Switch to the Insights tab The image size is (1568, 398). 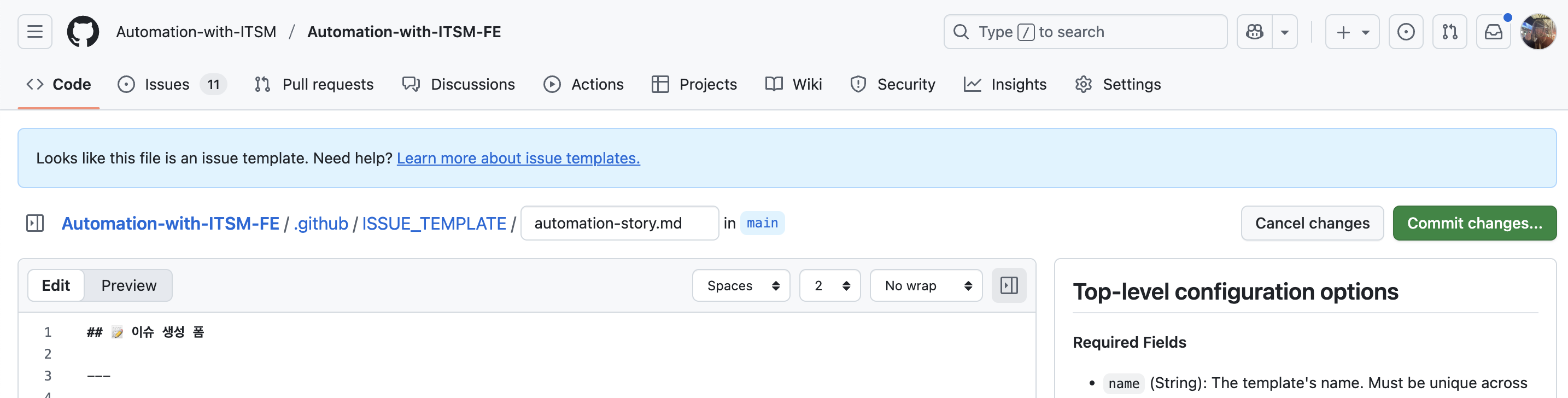[x=1005, y=84]
